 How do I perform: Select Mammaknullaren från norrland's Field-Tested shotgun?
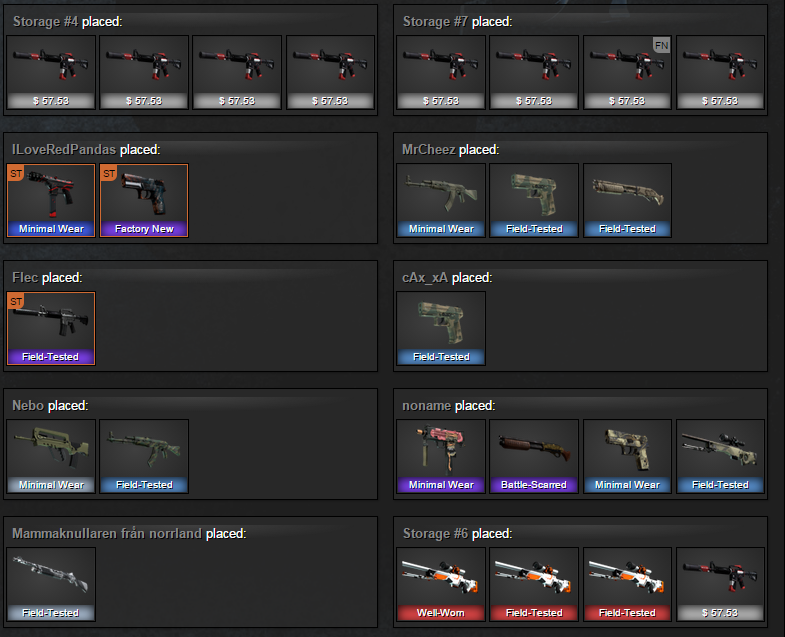tap(51, 584)
